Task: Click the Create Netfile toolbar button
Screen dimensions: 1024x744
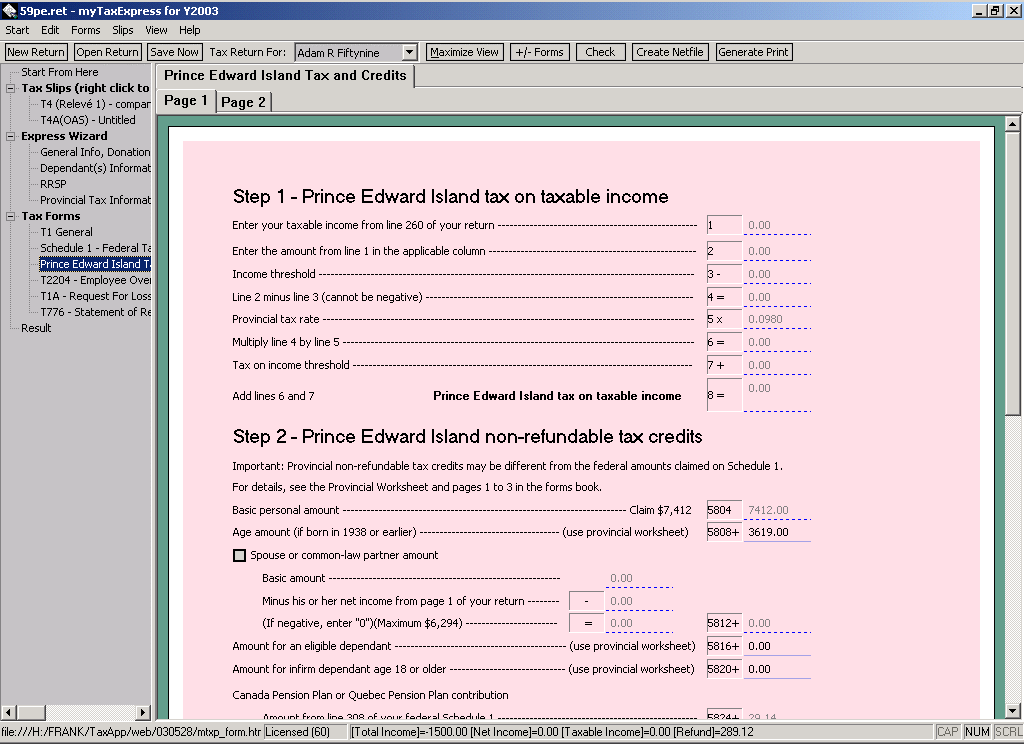Action: (x=670, y=52)
